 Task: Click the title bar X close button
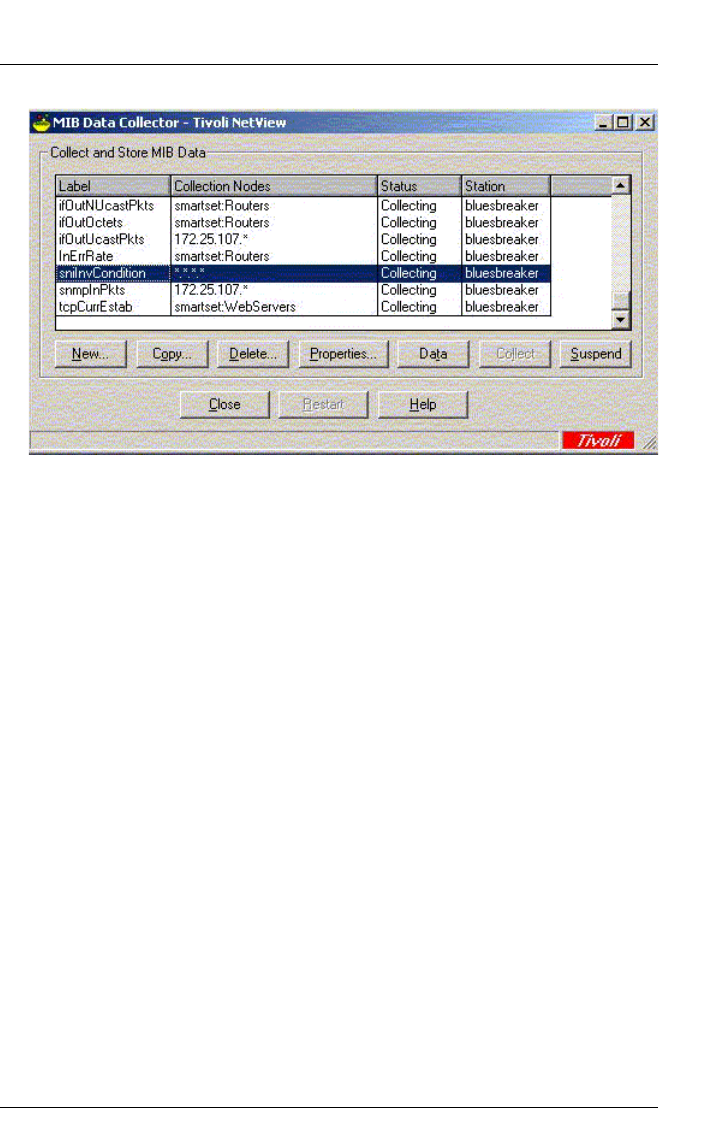pos(644,123)
